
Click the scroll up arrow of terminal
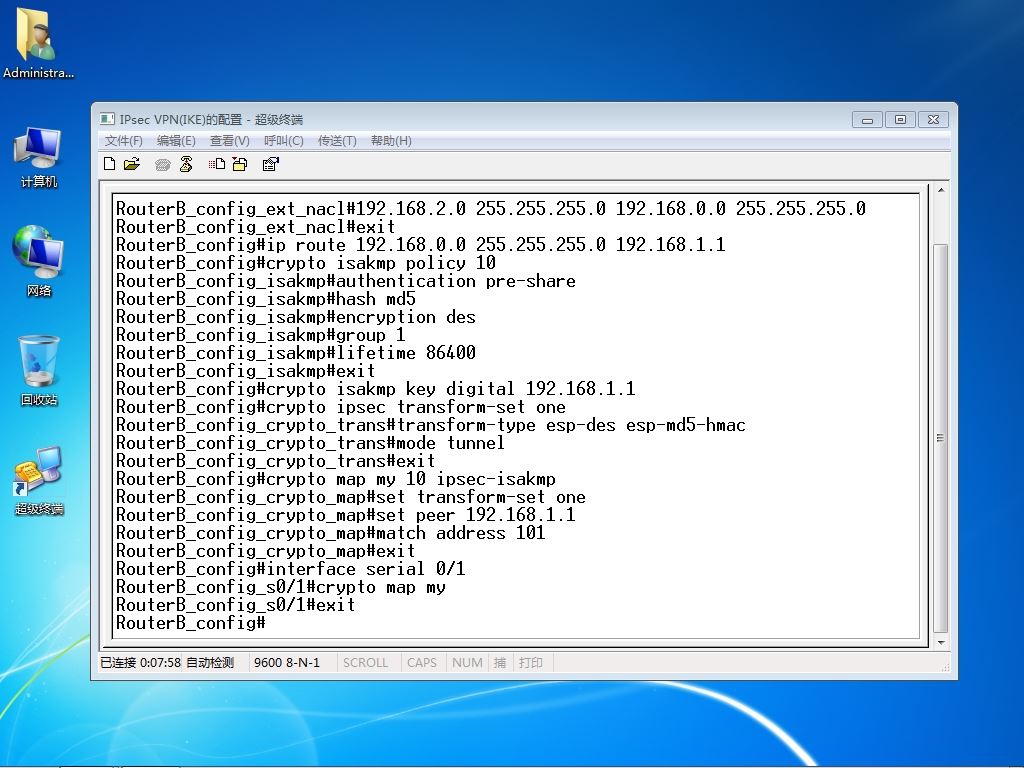[941, 190]
